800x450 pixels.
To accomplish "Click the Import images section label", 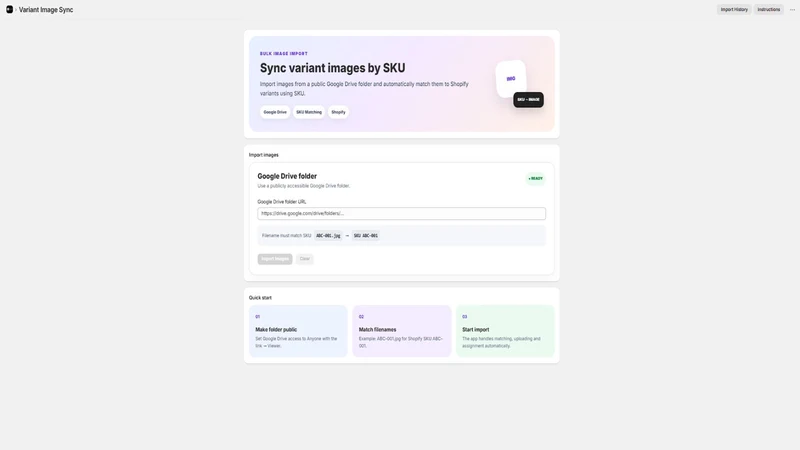I will (x=264, y=155).
